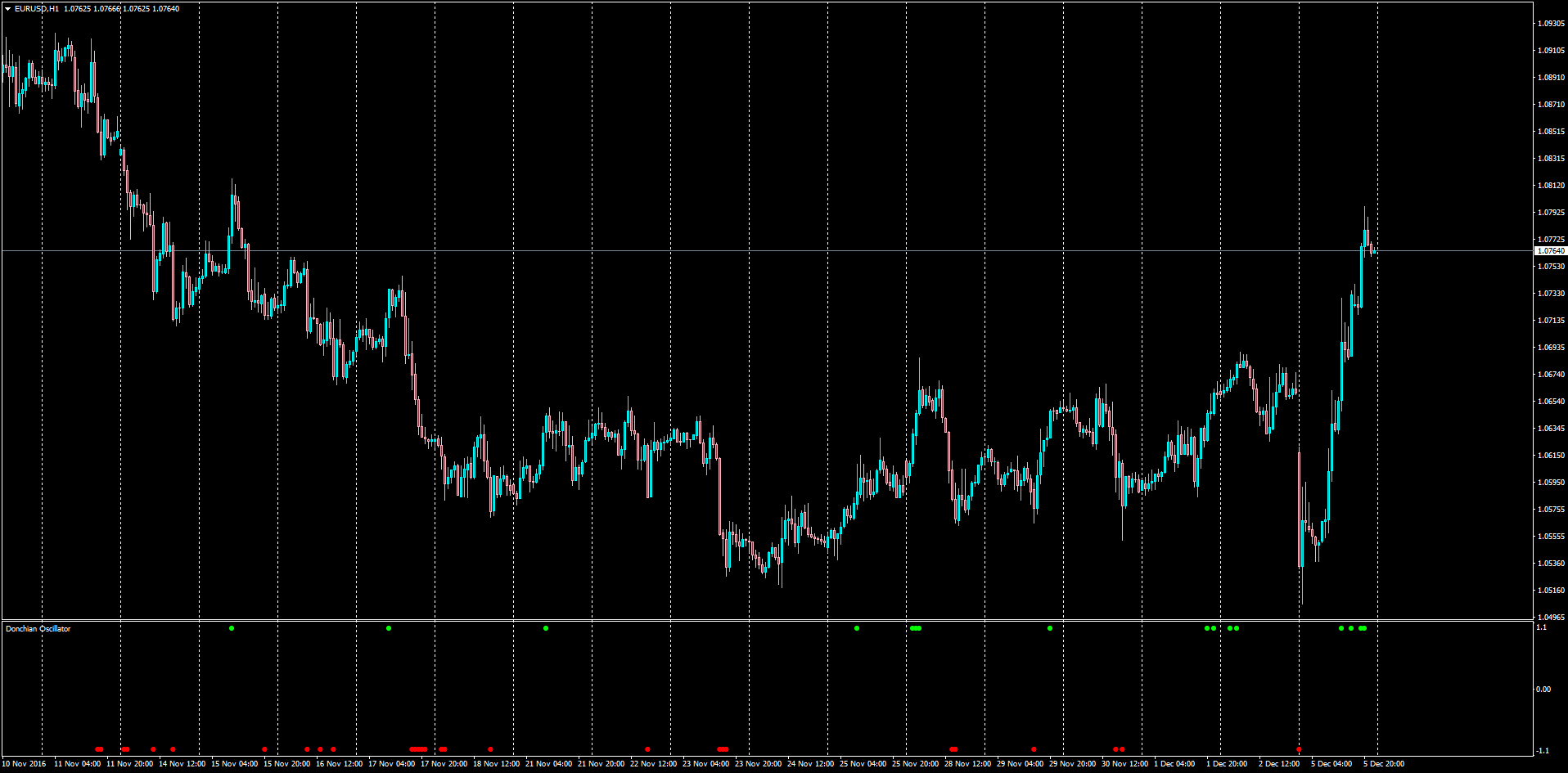Viewport: 1568px width, 773px height.
Task: Click the -1.1 value on oscillator scale
Action: point(1543,751)
